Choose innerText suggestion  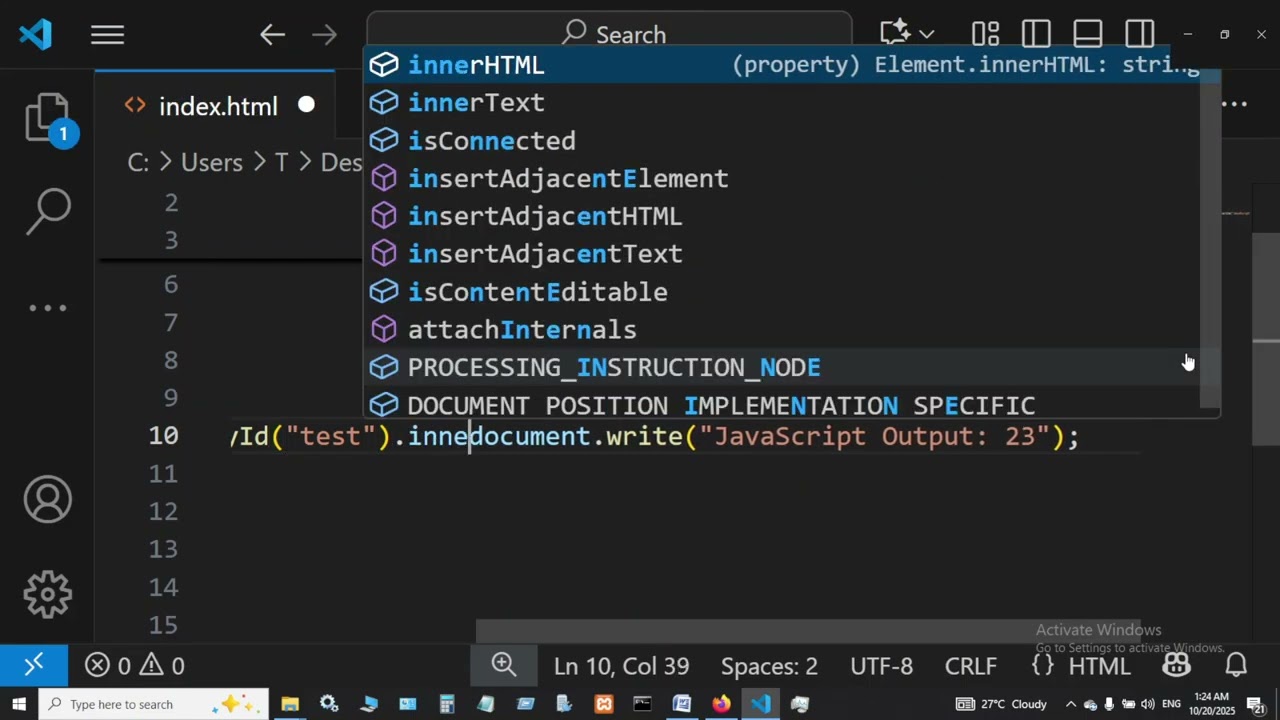coord(782,103)
